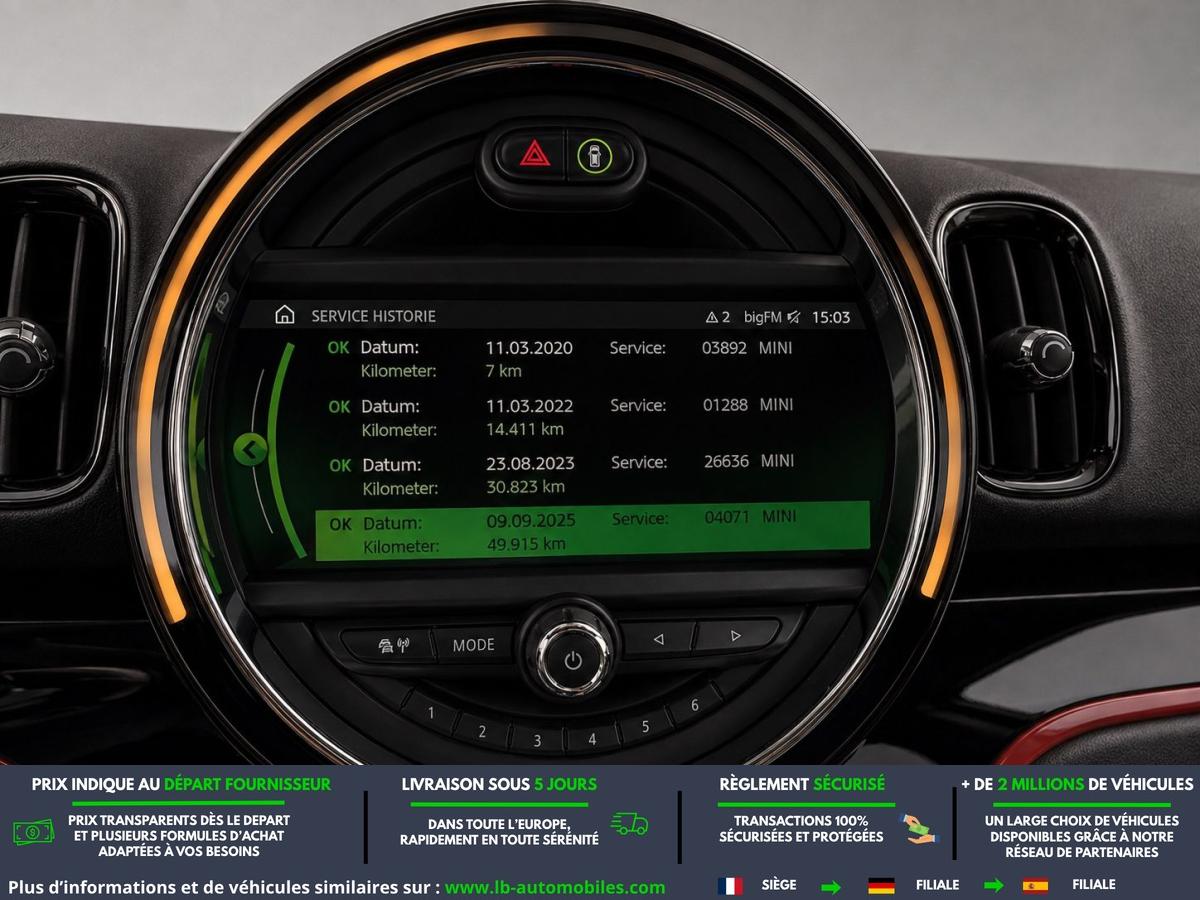Open the www.lb-automobiles.com link
The width and height of the screenshot is (1200, 900).
click(555, 887)
